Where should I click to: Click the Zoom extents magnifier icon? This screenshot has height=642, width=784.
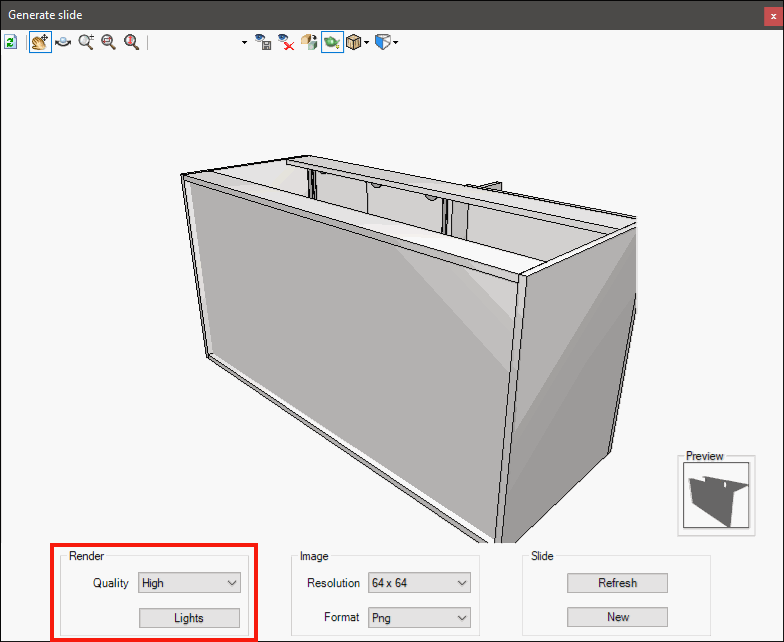point(132,42)
